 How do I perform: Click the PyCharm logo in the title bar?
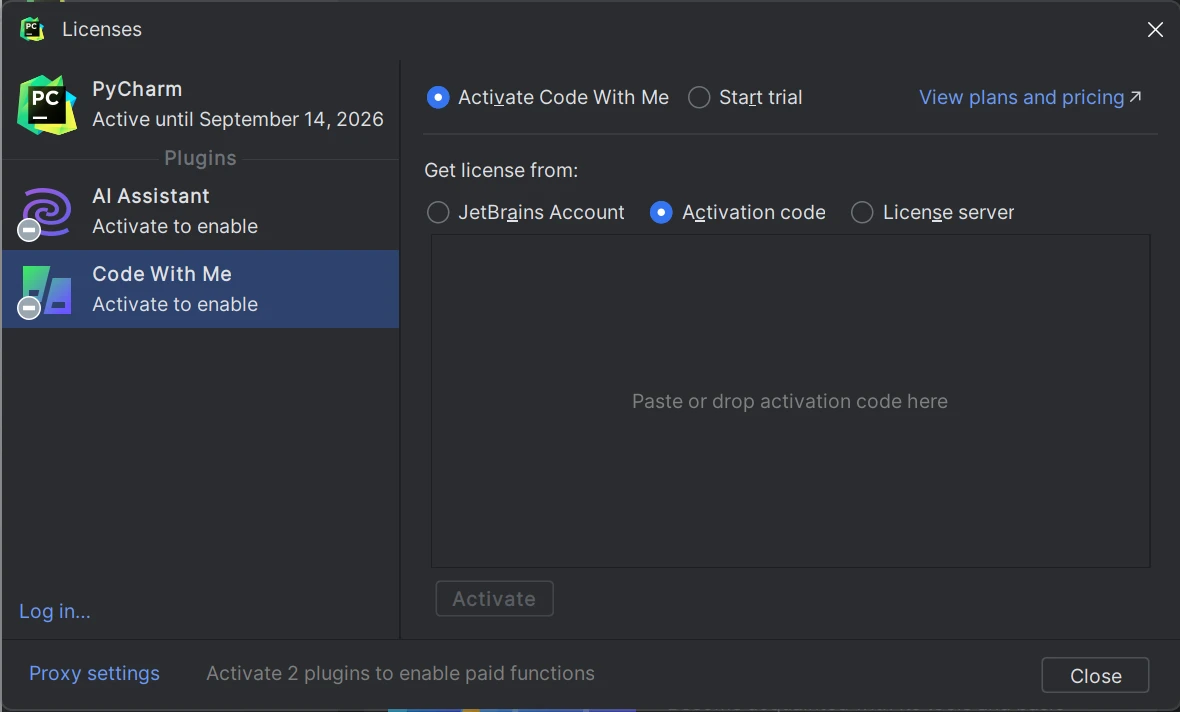[x=32, y=29]
